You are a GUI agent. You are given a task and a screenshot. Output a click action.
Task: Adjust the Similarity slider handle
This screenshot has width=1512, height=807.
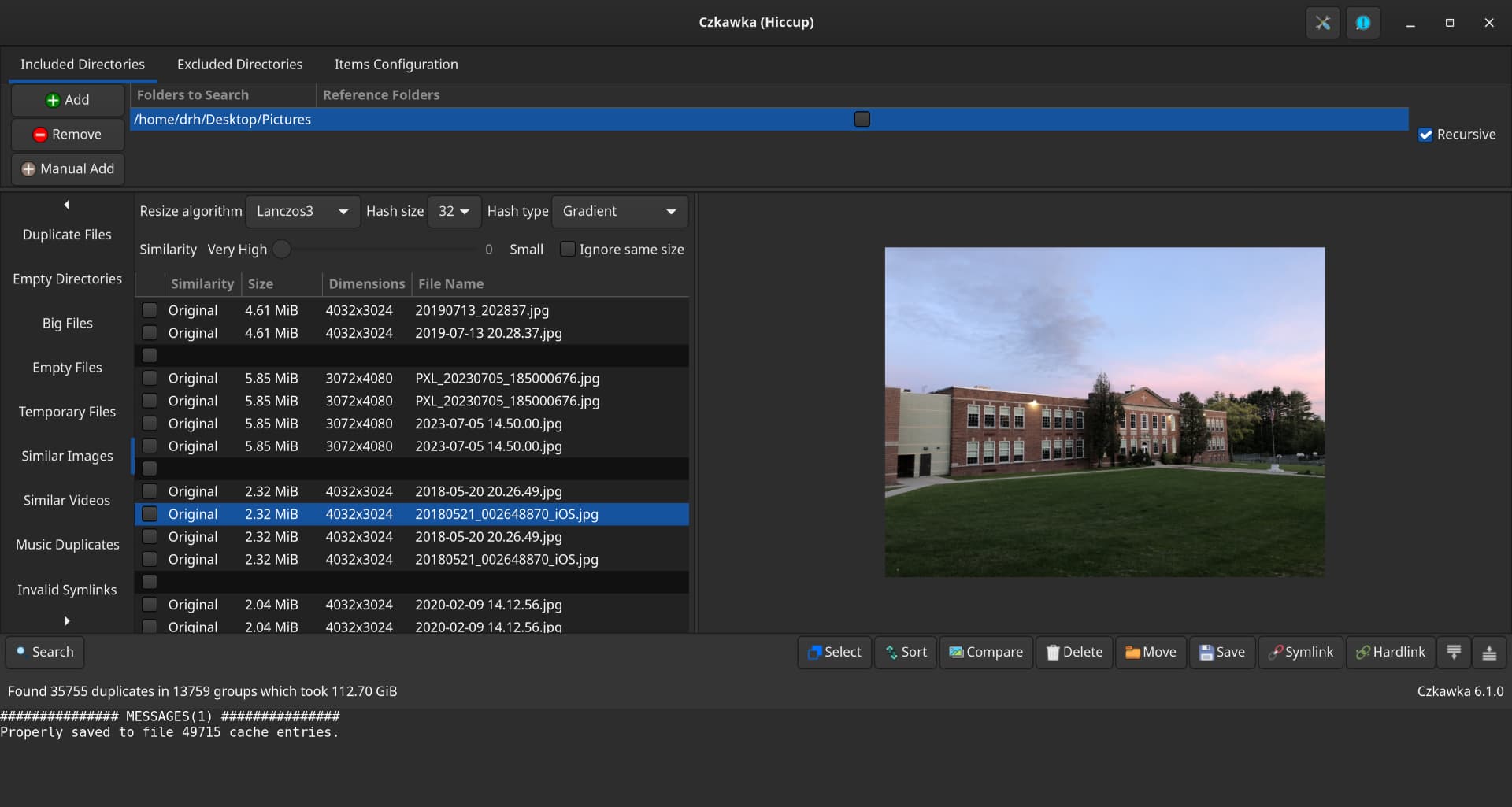(282, 249)
